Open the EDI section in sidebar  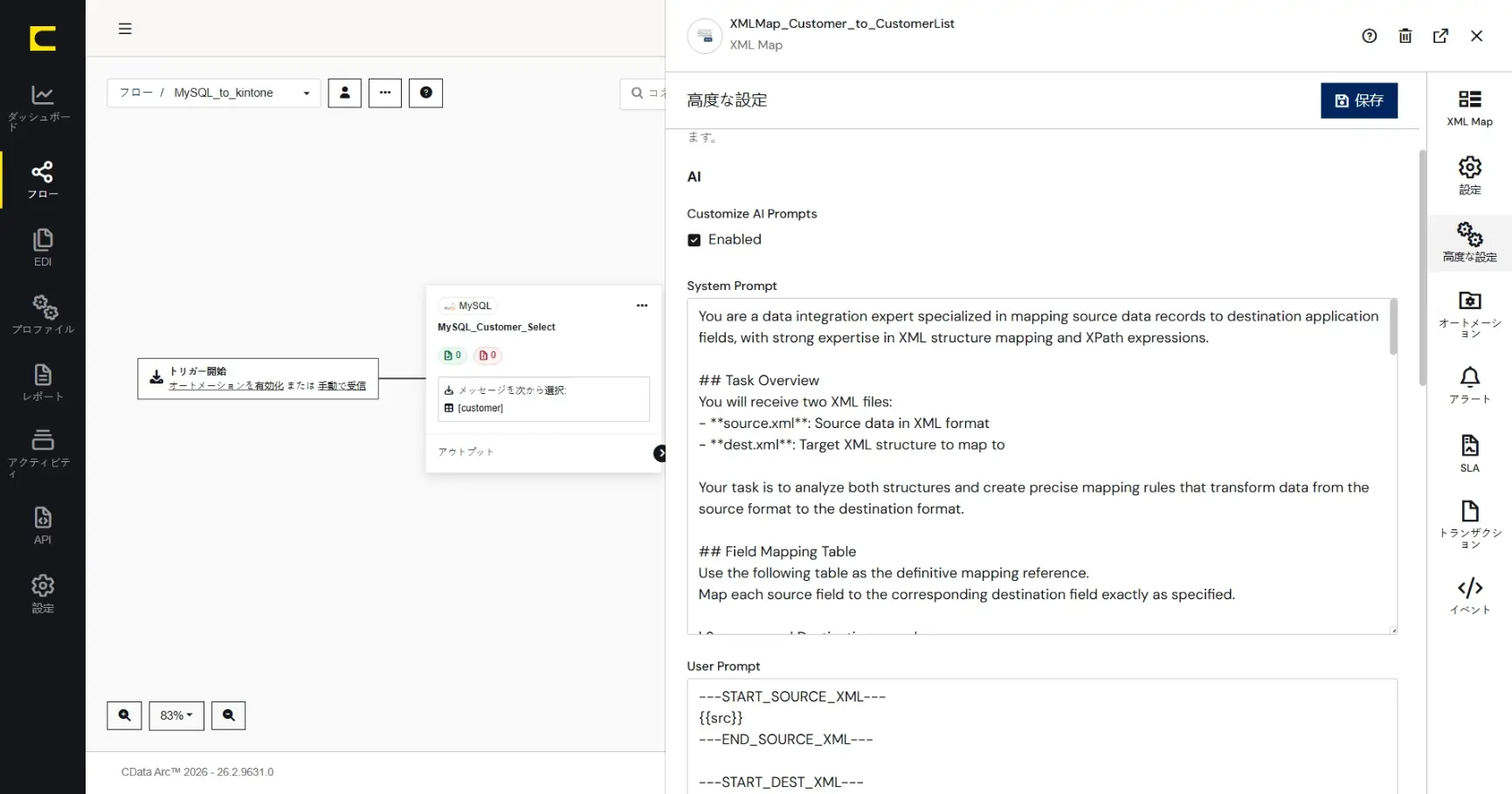click(42, 247)
